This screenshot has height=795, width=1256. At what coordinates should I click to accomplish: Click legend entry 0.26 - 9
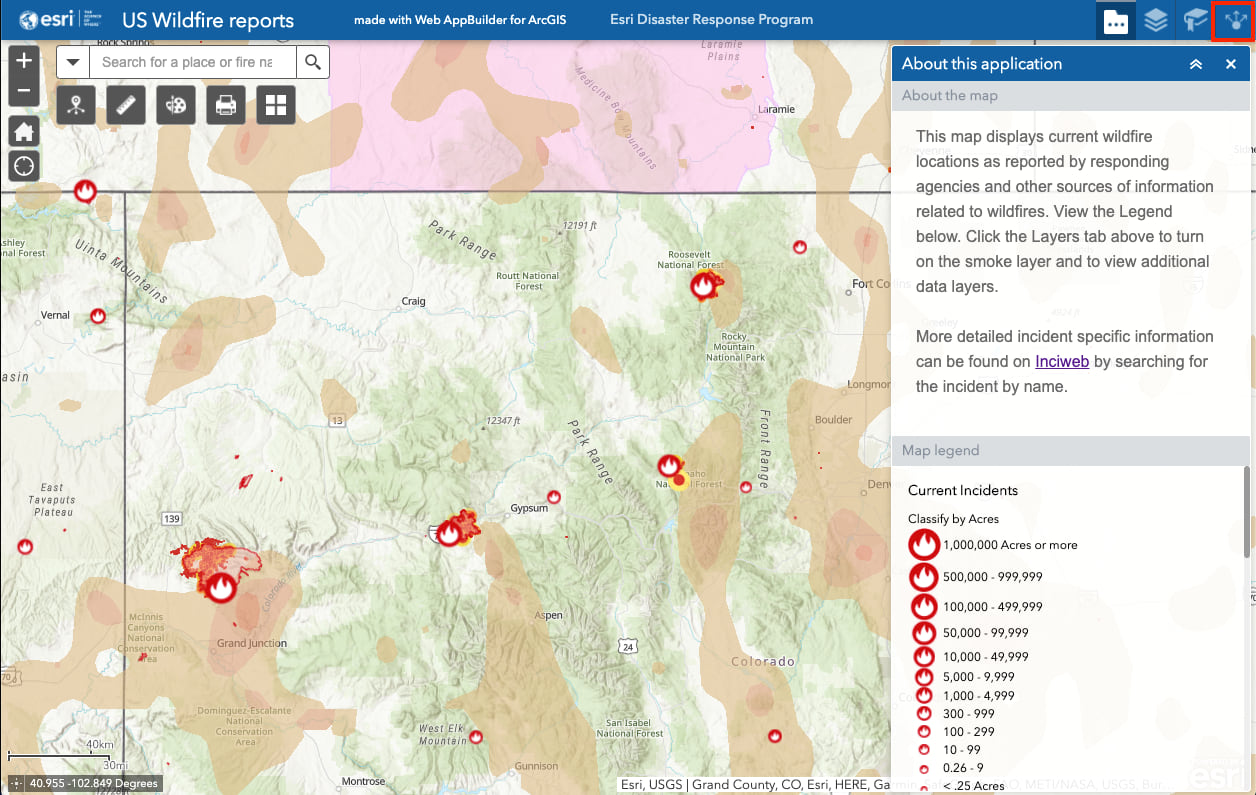(962, 768)
